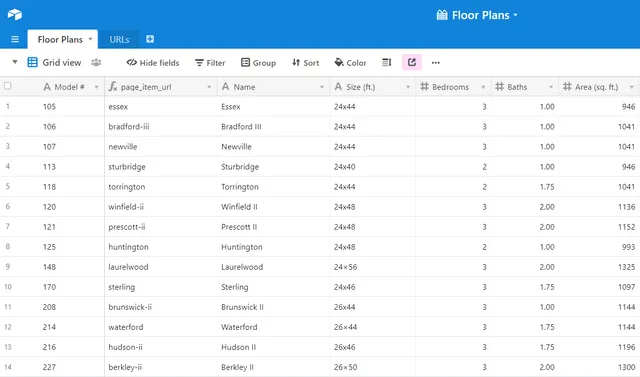Image resolution: width=640 pixels, height=377 pixels.
Task: Select the Newville name cell
Action: 273,146
